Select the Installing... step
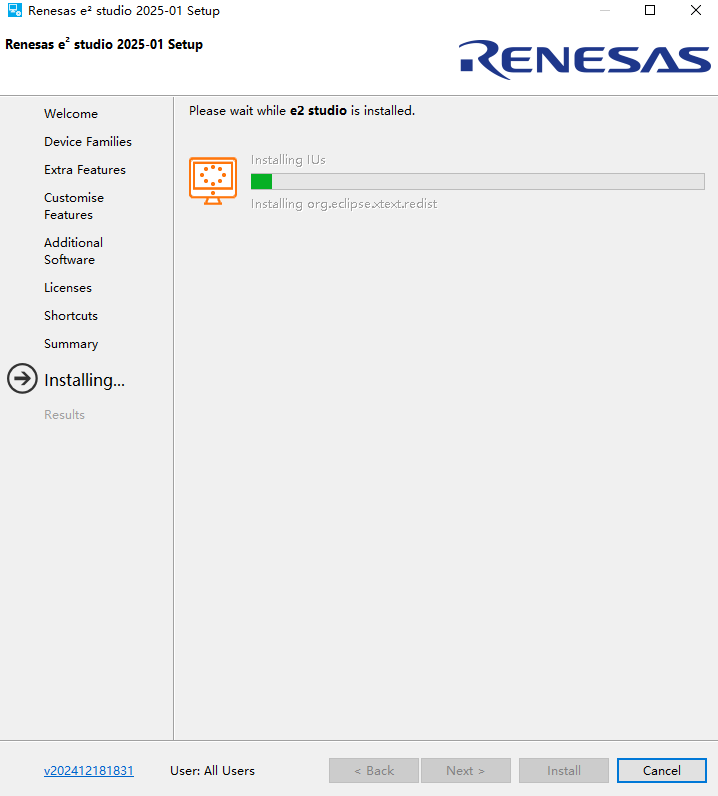Viewport: 718px width, 796px height. tap(84, 380)
